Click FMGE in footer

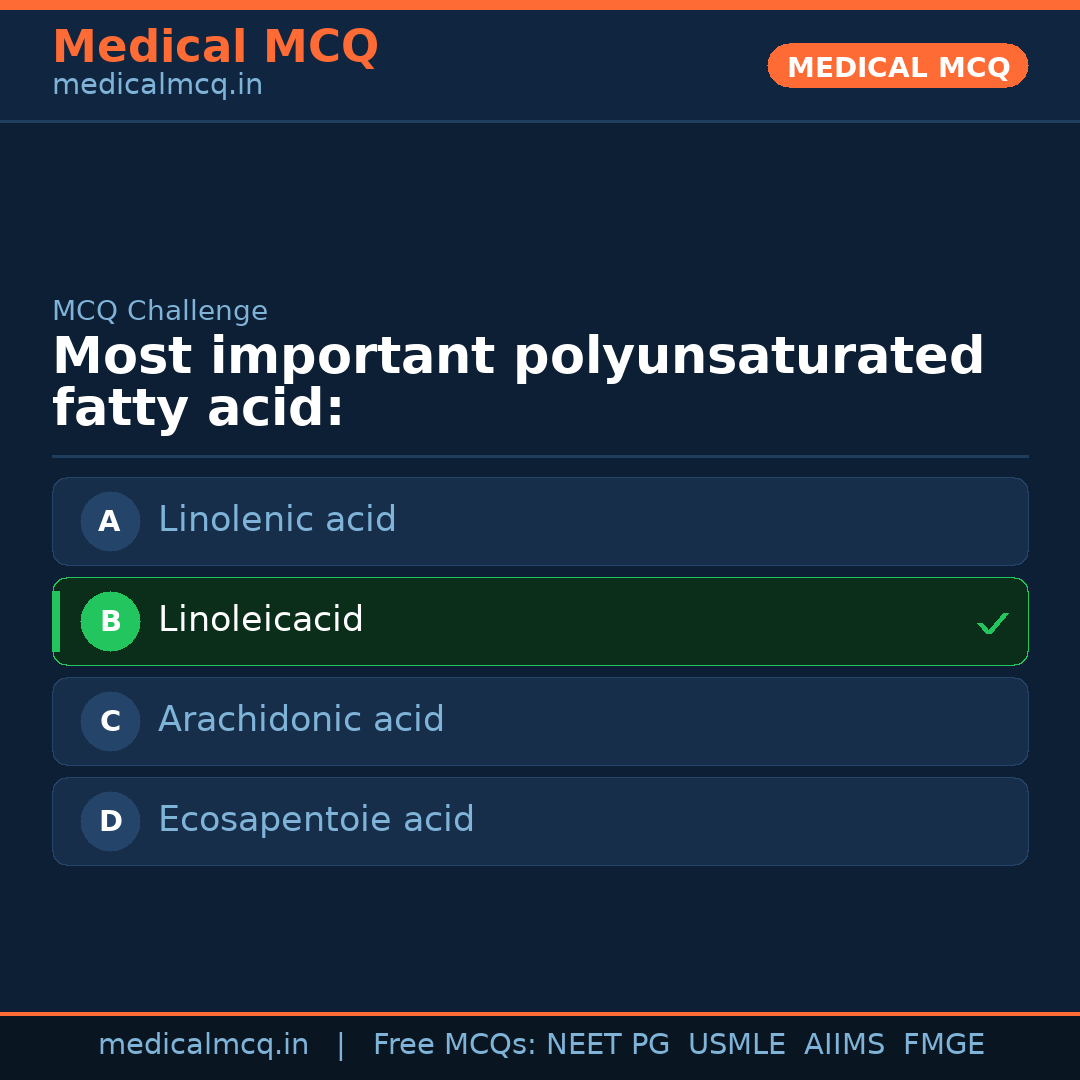coord(943,1045)
